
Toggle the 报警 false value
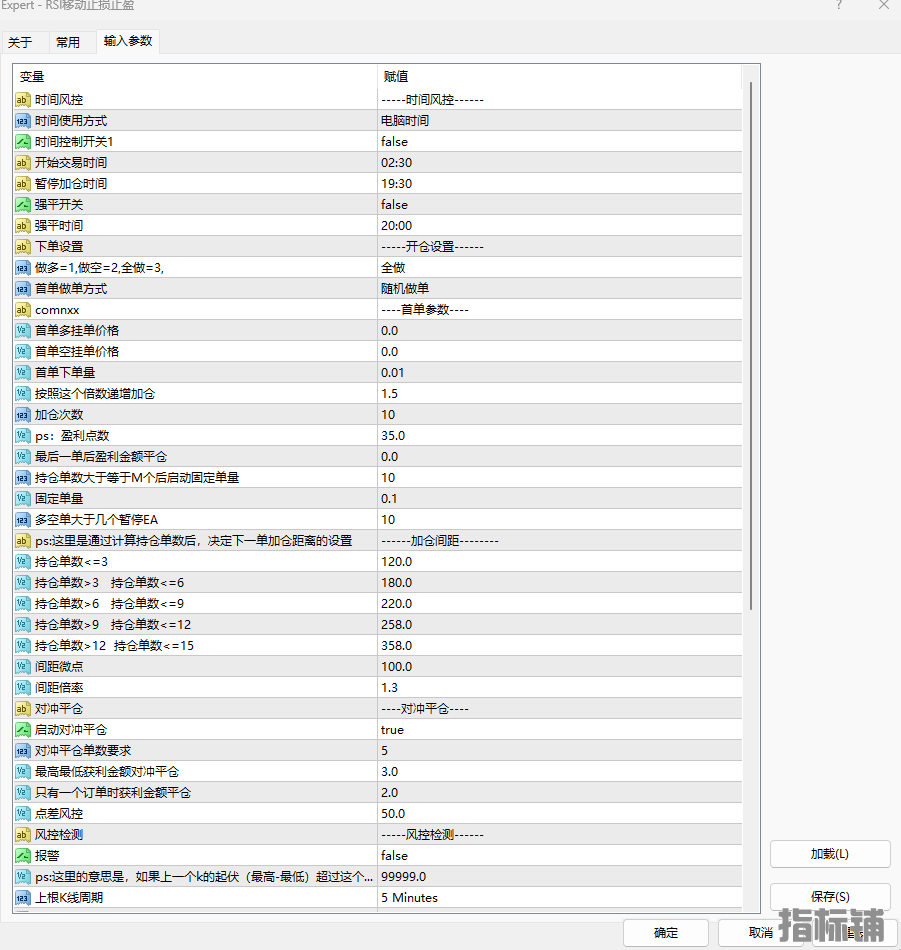click(x=394, y=856)
